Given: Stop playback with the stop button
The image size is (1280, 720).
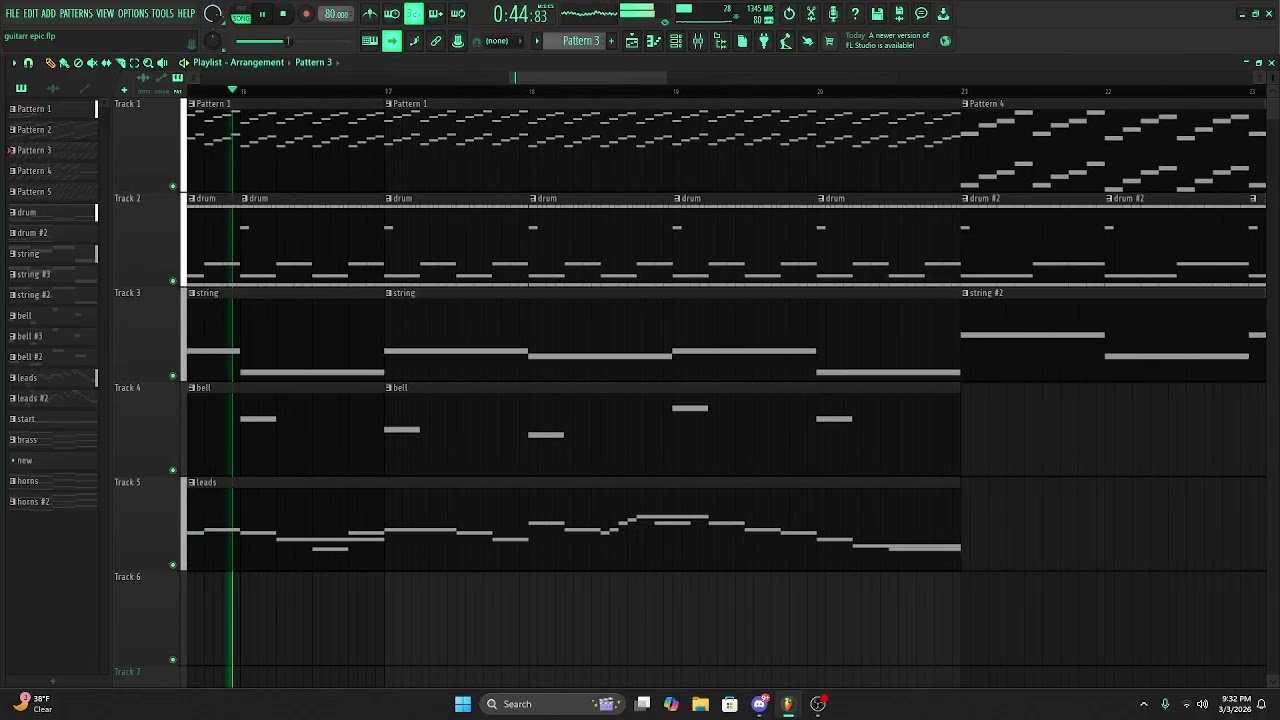Looking at the screenshot, I should pos(283,14).
